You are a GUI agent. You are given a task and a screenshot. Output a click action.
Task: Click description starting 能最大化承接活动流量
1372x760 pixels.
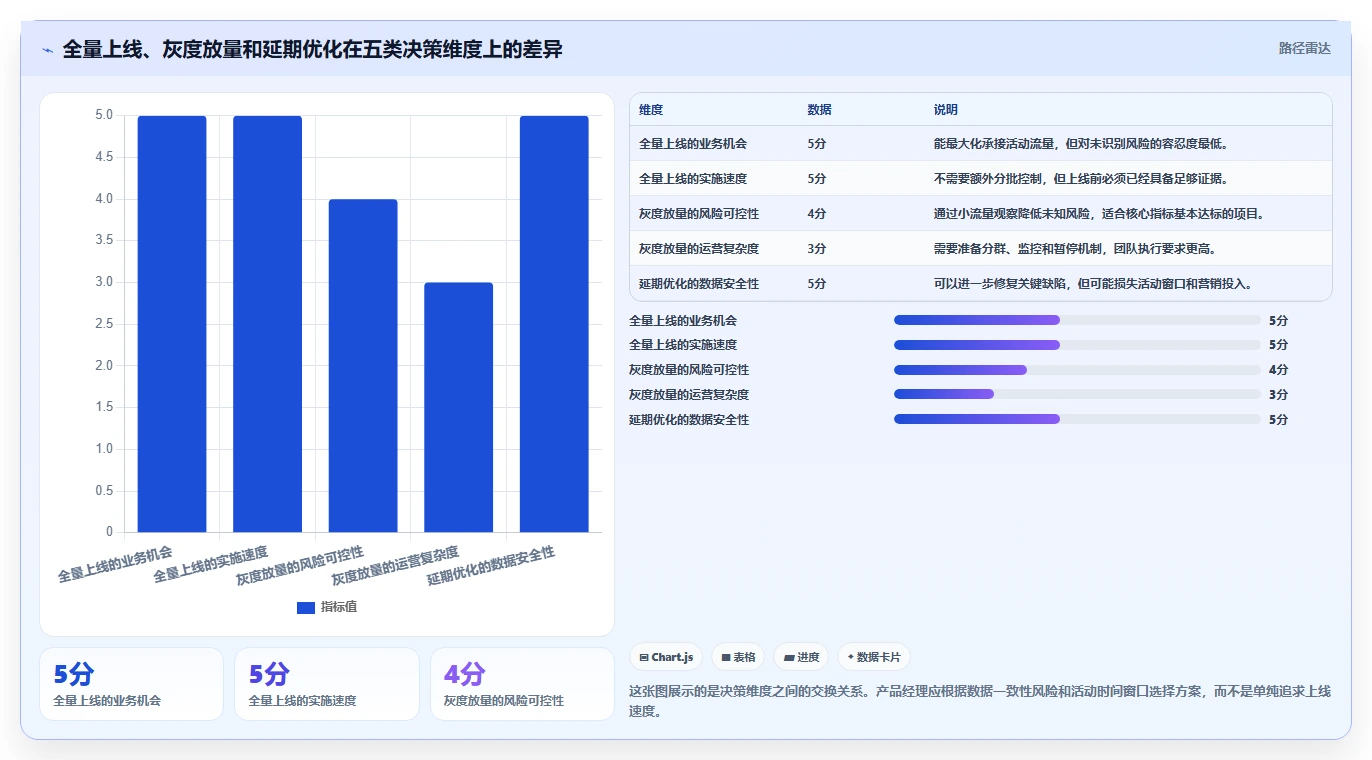1081,144
